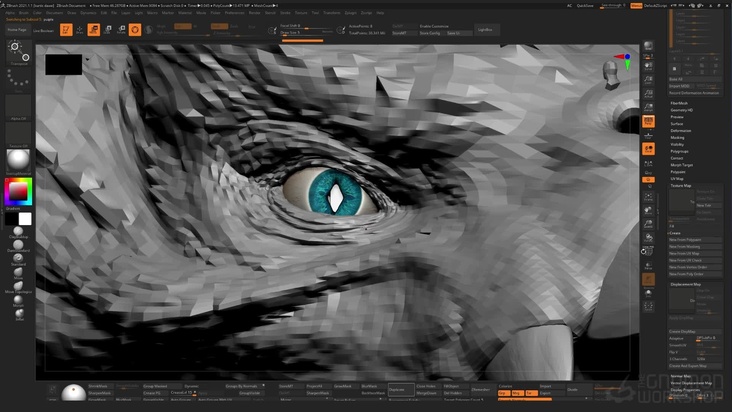Image resolution: width=732 pixels, height=412 pixels.
Task: Switch to the Scale transform icon
Action: (107, 30)
